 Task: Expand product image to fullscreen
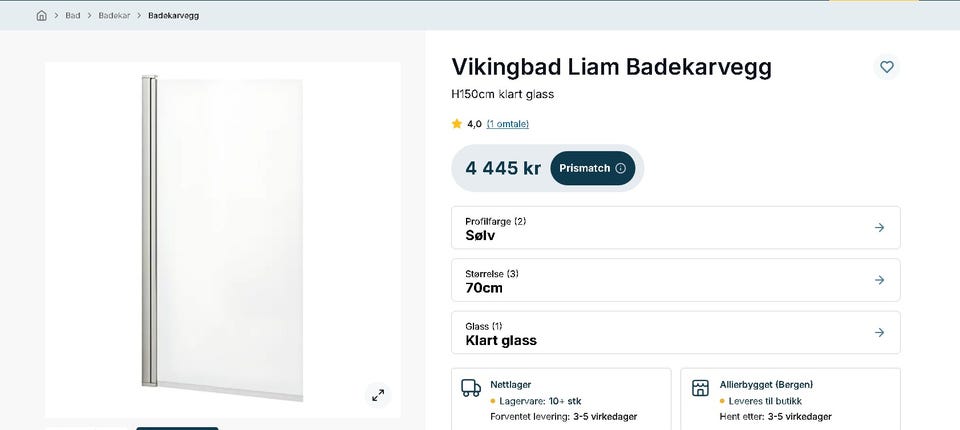[378, 395]
